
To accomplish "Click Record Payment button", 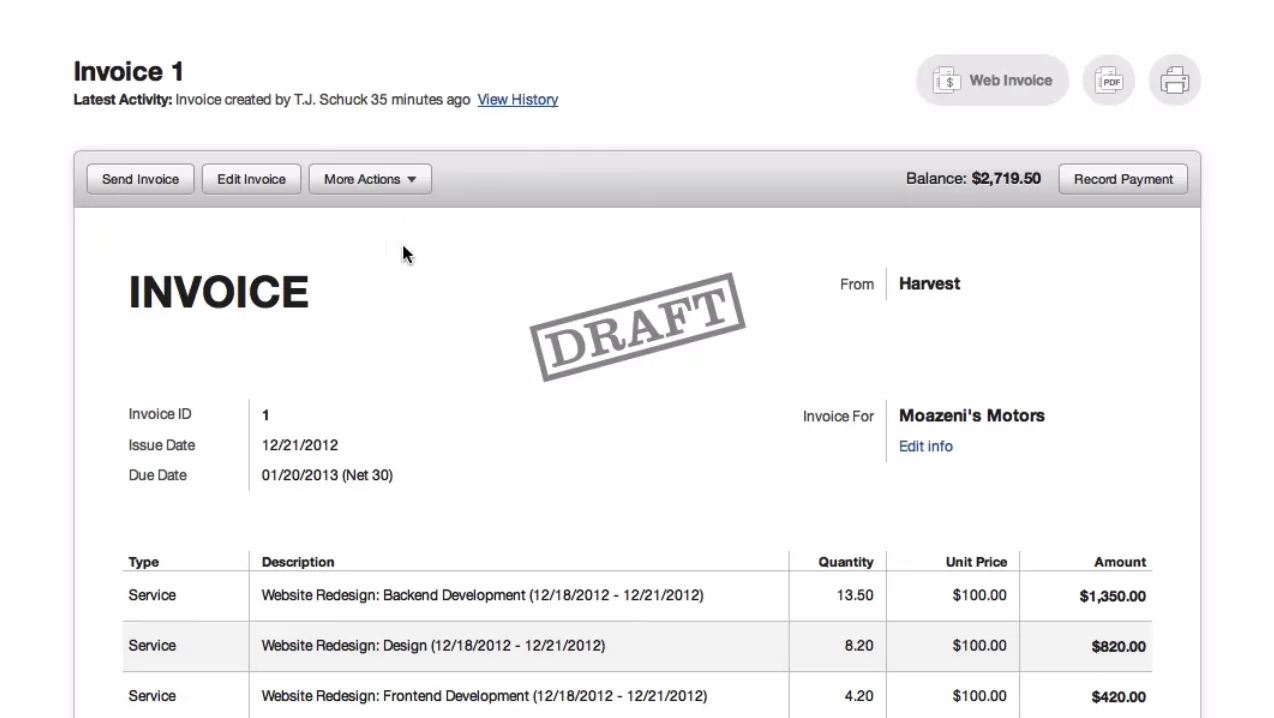I will click(1123, 179).
